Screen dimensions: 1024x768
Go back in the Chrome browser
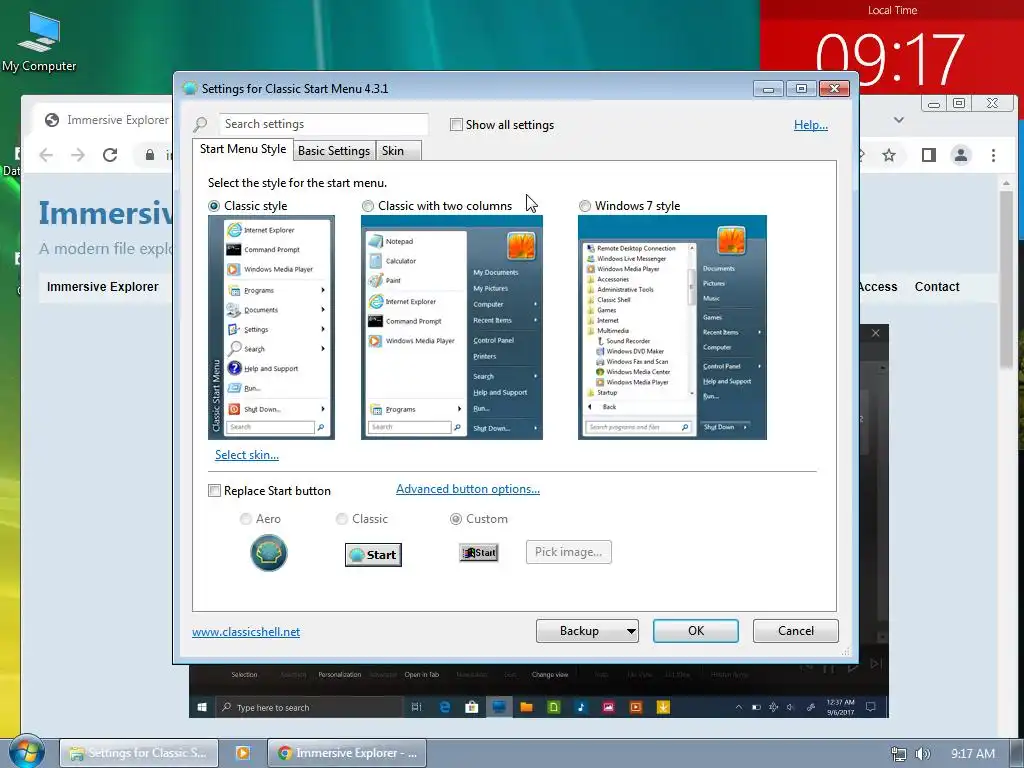point(46,155)
